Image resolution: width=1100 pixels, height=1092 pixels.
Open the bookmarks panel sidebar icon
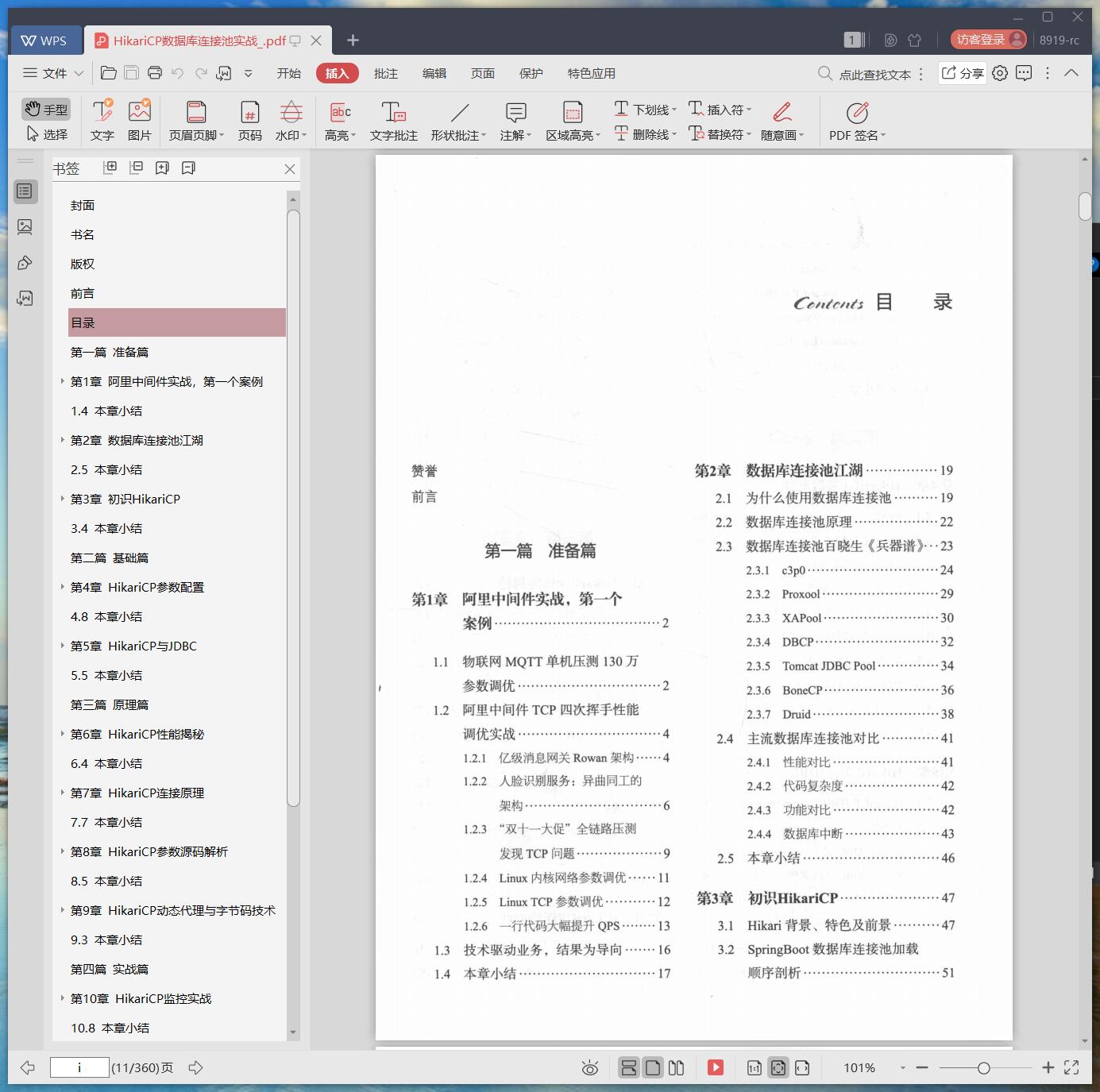tap(25, 191)
